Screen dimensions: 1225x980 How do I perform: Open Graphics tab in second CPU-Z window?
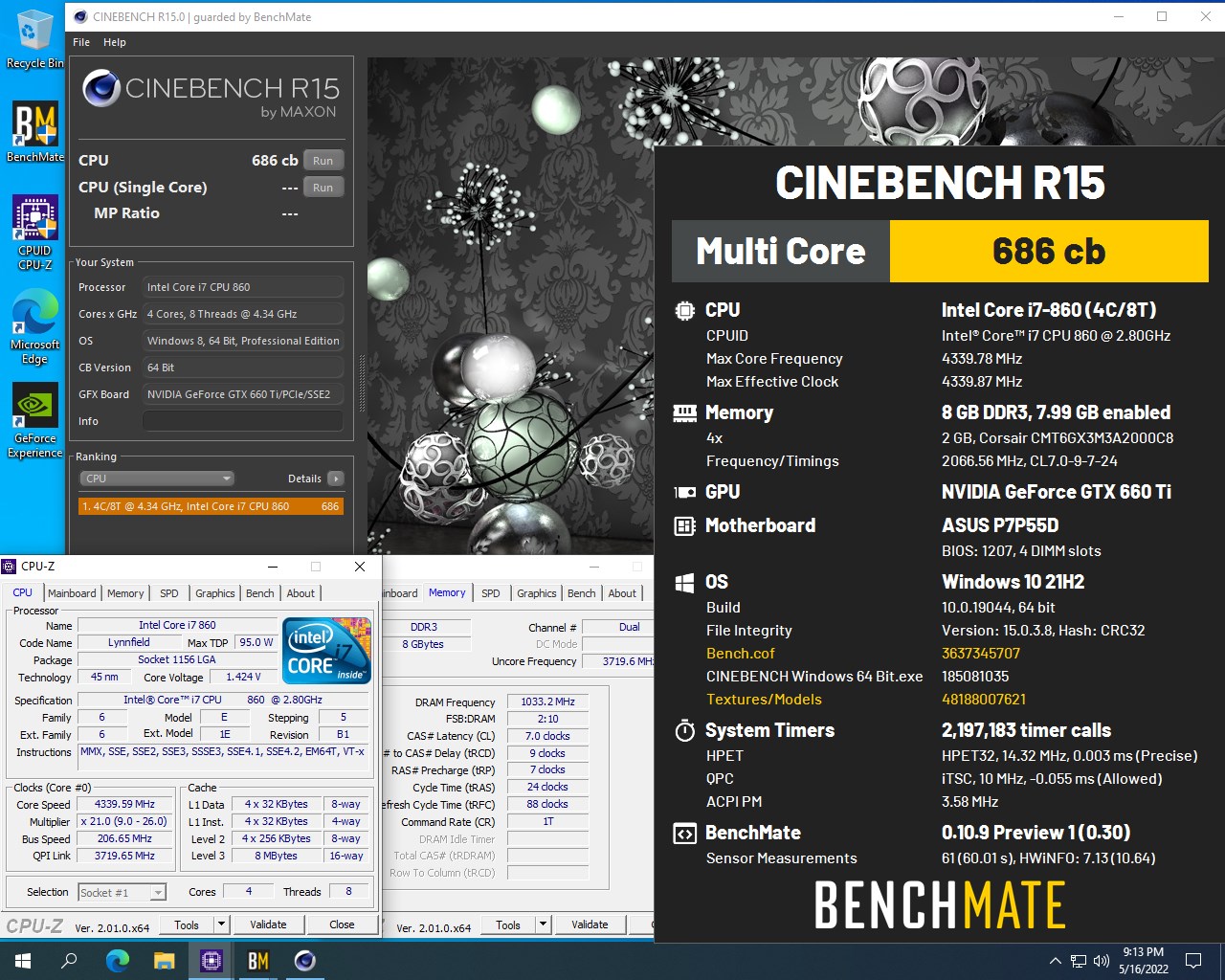click(x=537, y=593)
